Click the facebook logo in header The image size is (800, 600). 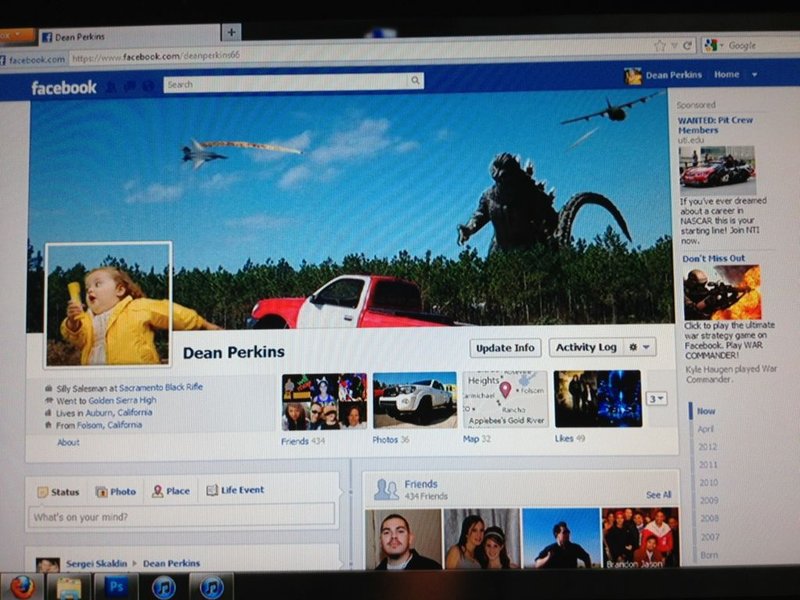click(x=64, y=88)
